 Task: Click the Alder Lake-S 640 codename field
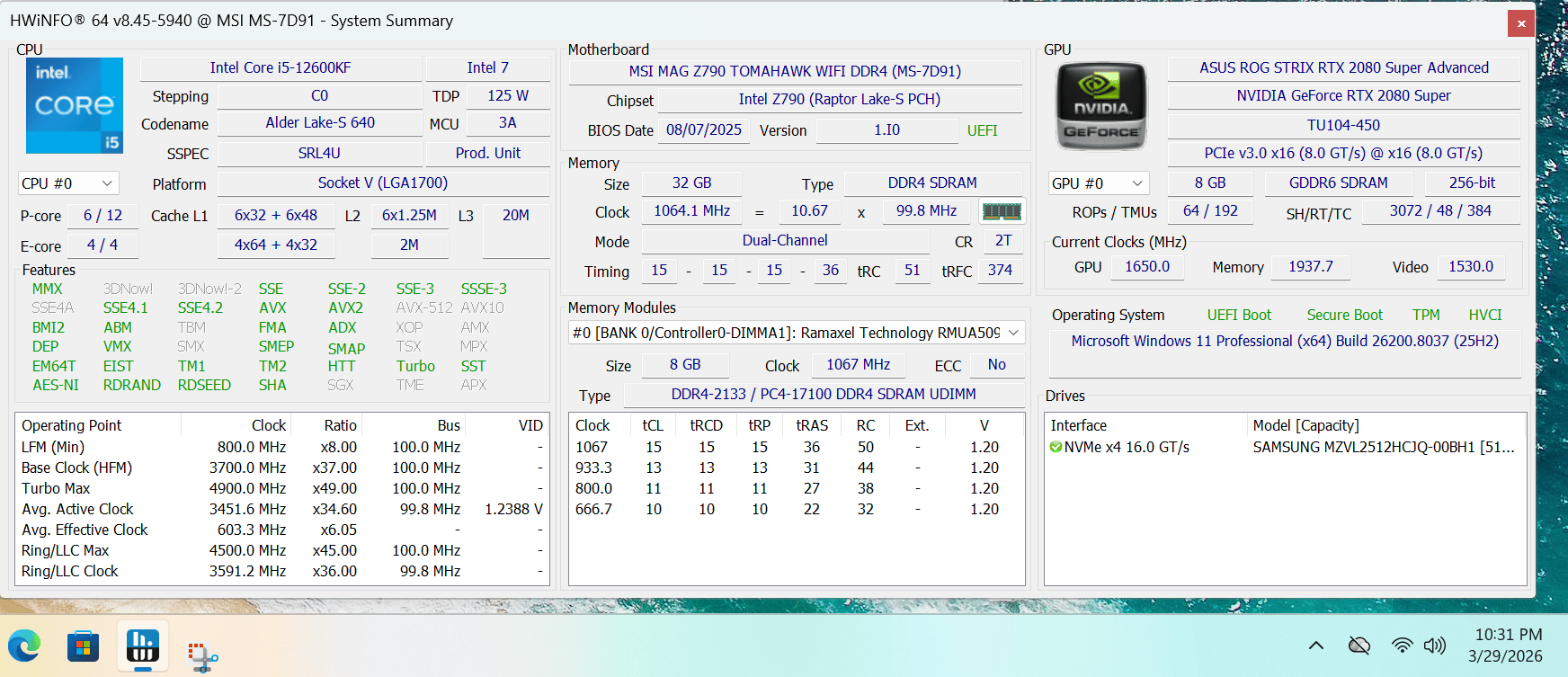[x=320, y=123]
